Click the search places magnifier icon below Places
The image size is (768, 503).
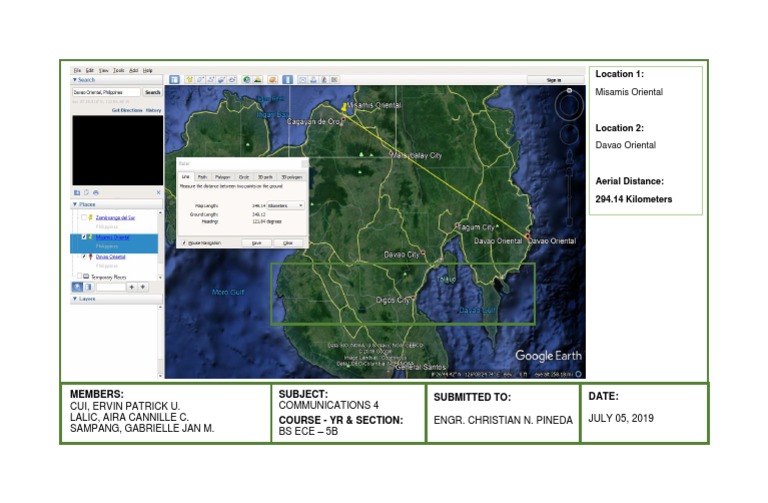point(78,287)
